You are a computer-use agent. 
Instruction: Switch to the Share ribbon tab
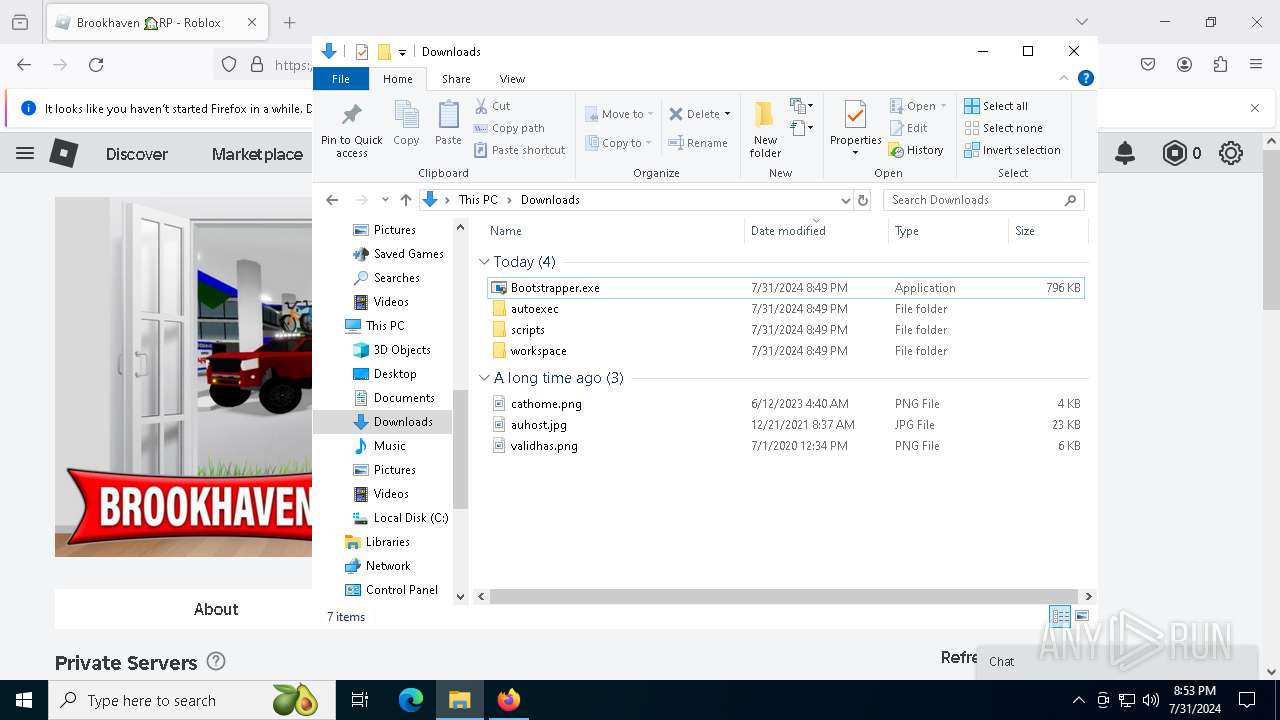(x=456, y=78)
